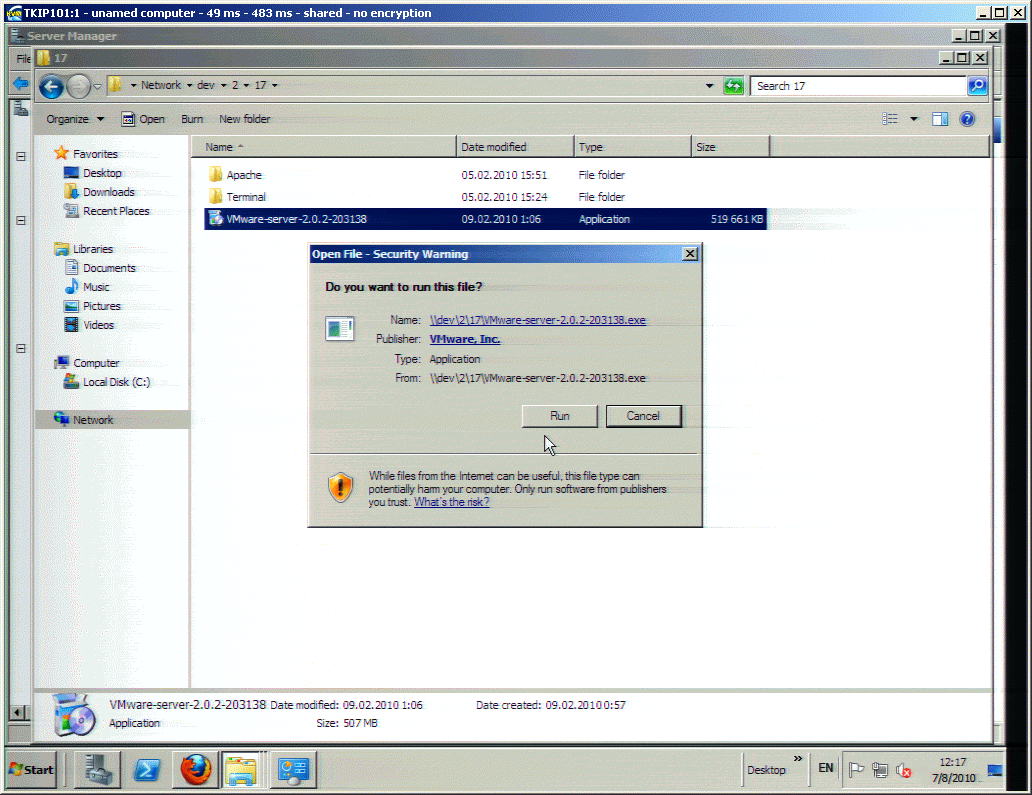This screenshot has width=1032, height=795.
Task: Click Cancel in the Security Warning dialog
Action: click(x=643, y=416)
